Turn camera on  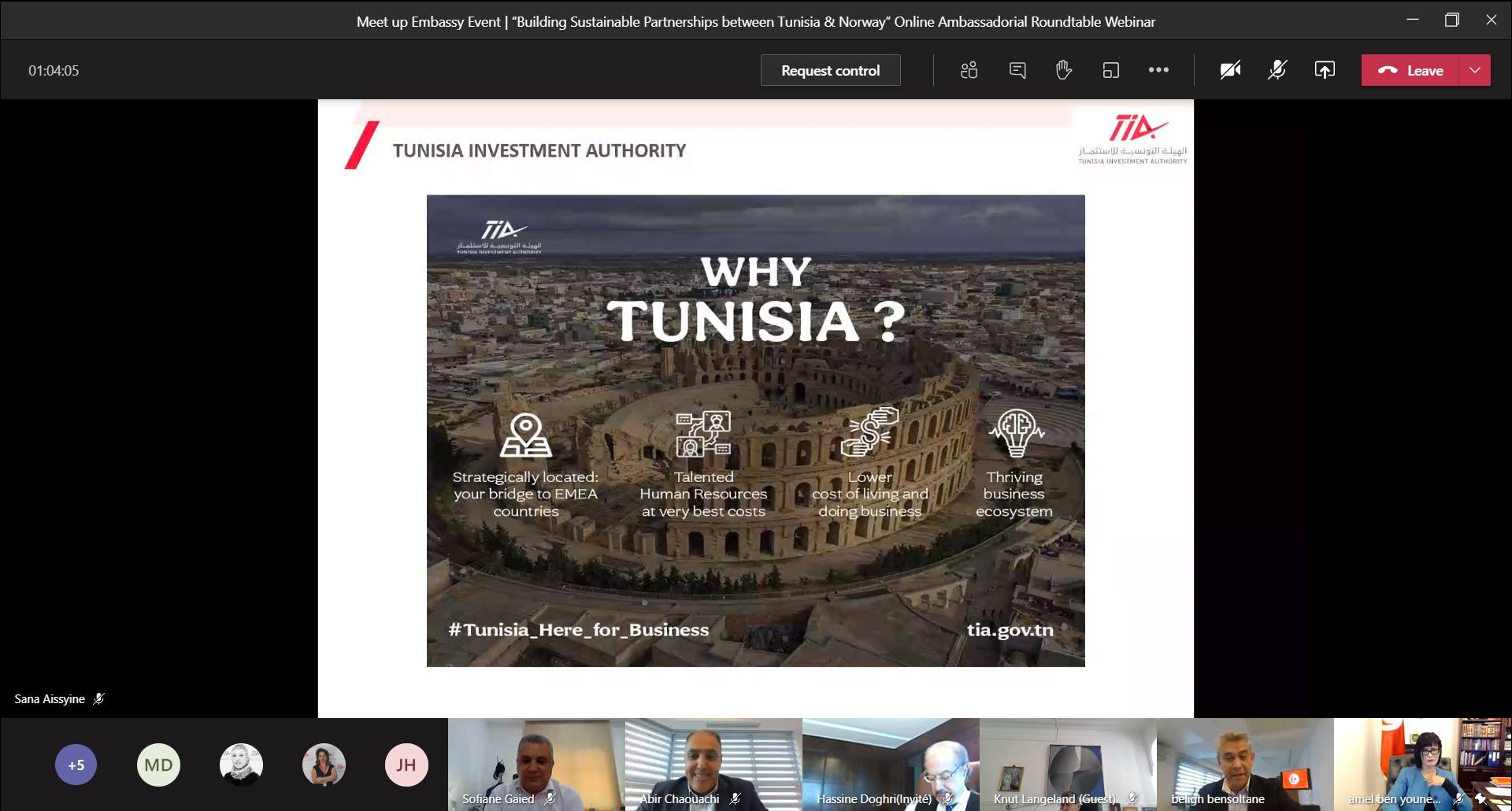(x=1230, y=70)
